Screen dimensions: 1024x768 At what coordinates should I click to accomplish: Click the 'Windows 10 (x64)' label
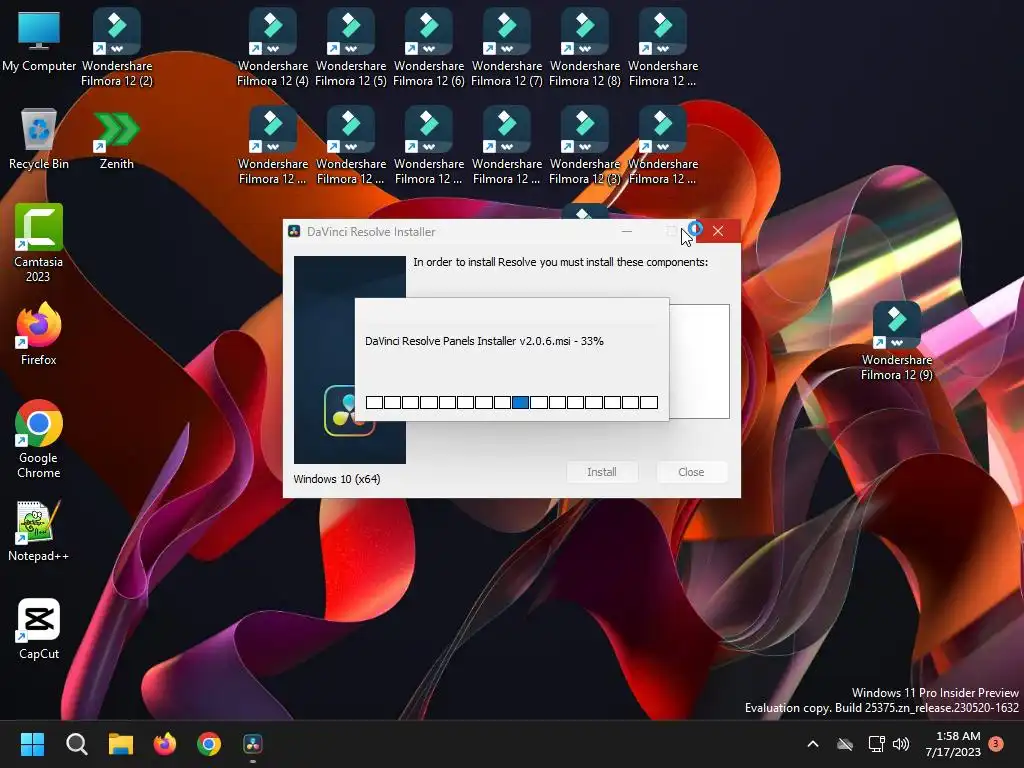coord(336,479)
